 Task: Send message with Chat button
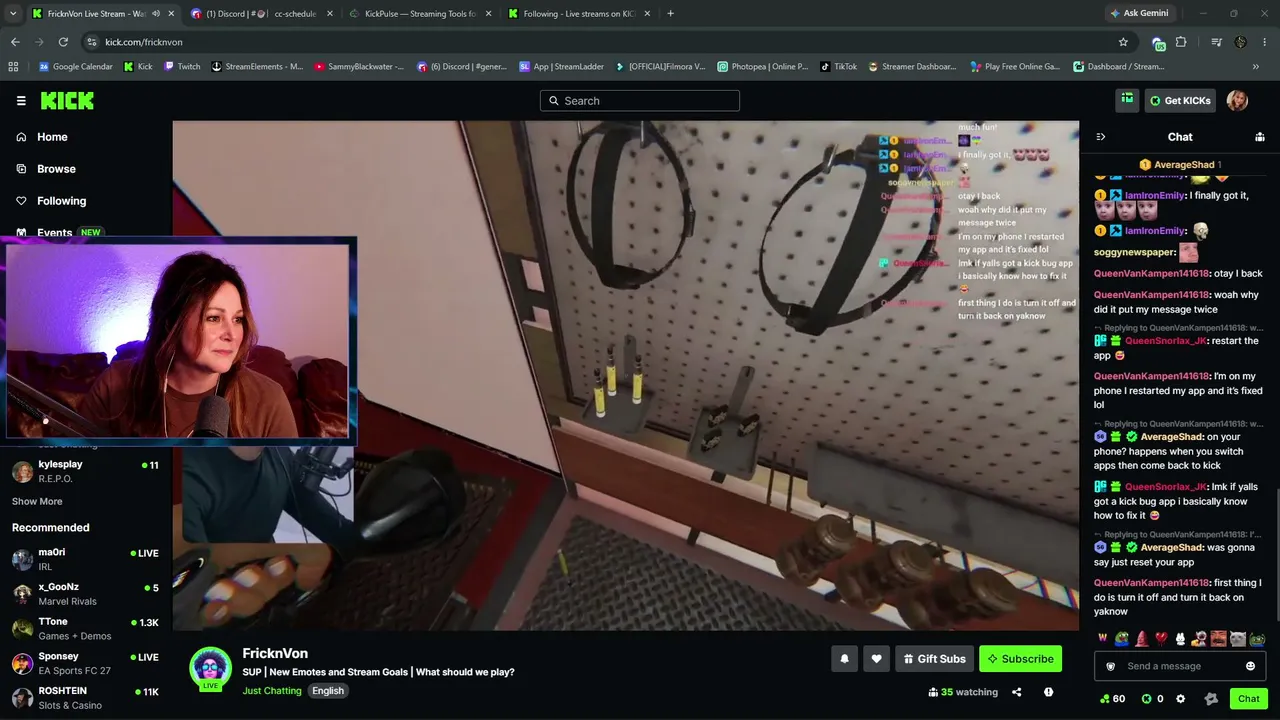(x=1248, y=699)
